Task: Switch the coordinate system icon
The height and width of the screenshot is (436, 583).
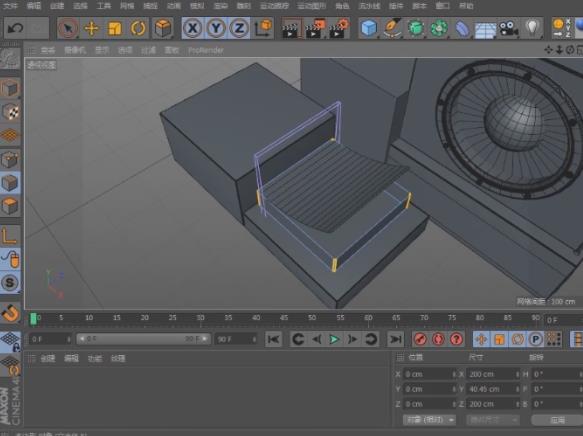Action: pyautogui.click(x=263, y=28)
